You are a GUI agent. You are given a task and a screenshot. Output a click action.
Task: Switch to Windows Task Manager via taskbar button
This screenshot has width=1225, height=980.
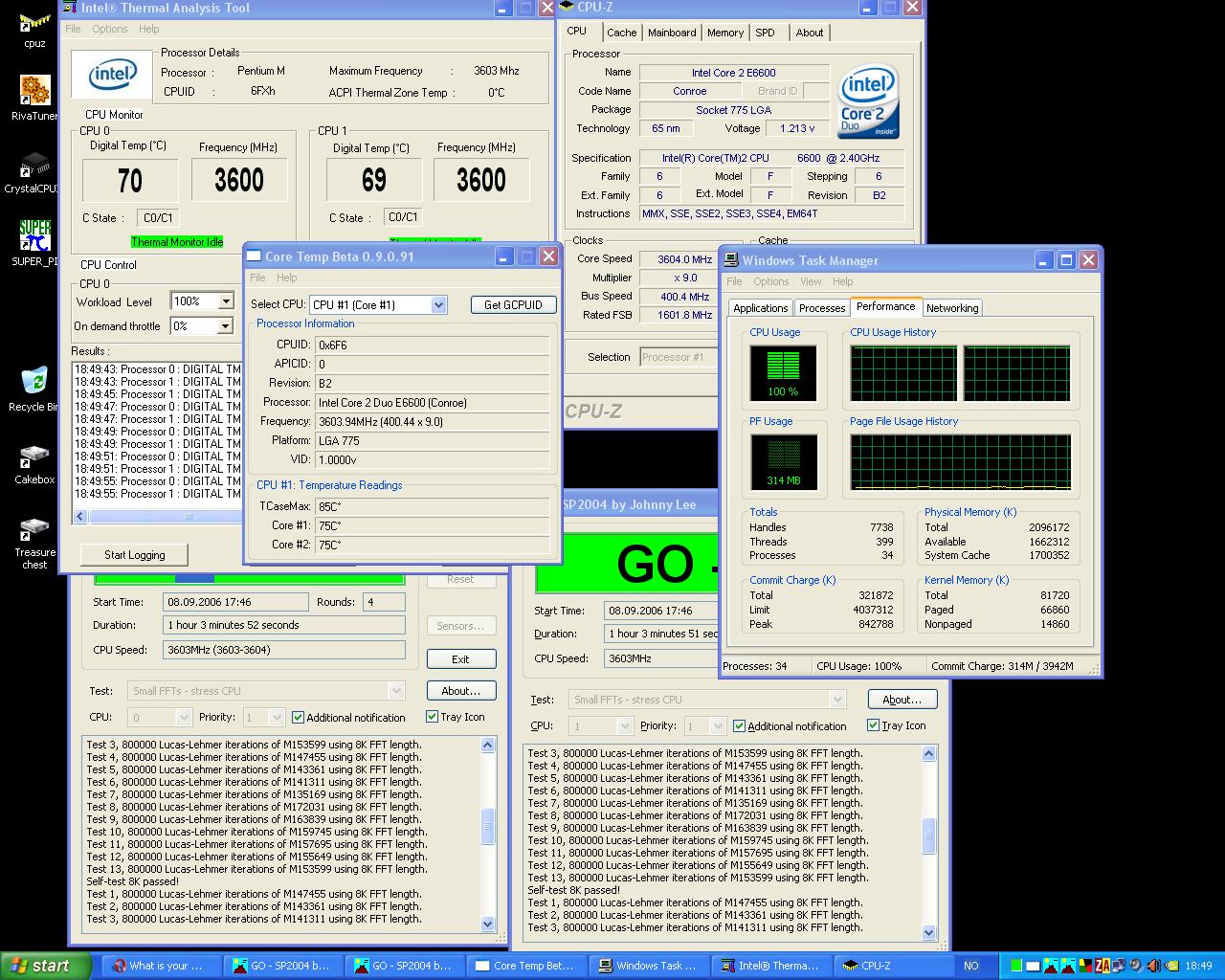648,966
